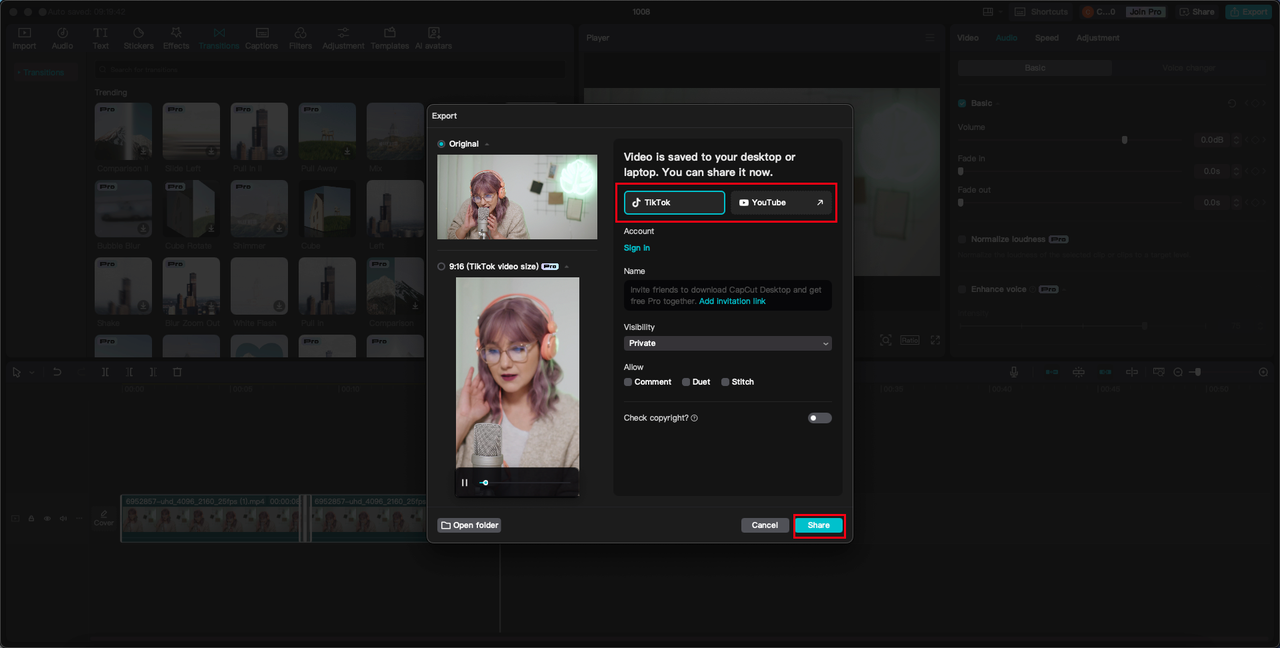
Task: Enable the Stitch checkbox
Action: 725,382
